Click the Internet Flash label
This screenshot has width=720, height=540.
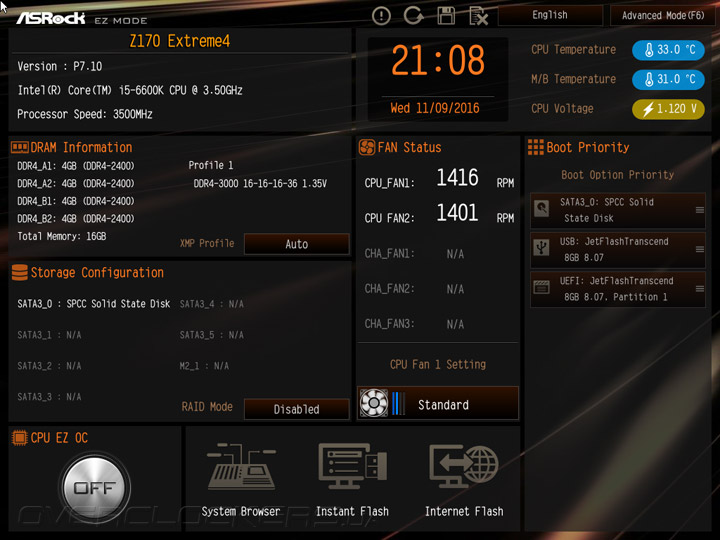[464, 512]
